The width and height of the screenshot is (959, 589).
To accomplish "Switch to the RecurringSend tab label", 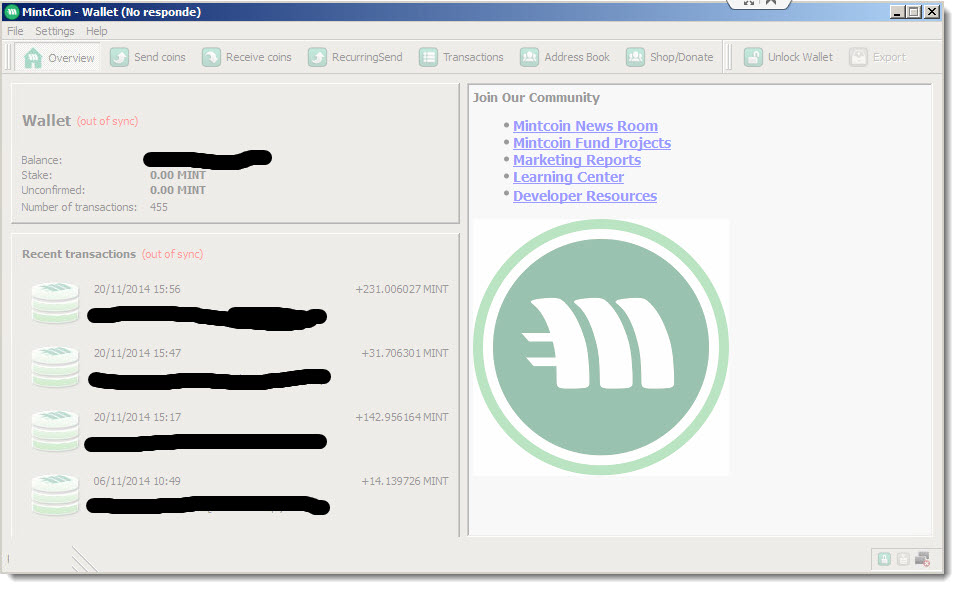I will coord(367,57).
